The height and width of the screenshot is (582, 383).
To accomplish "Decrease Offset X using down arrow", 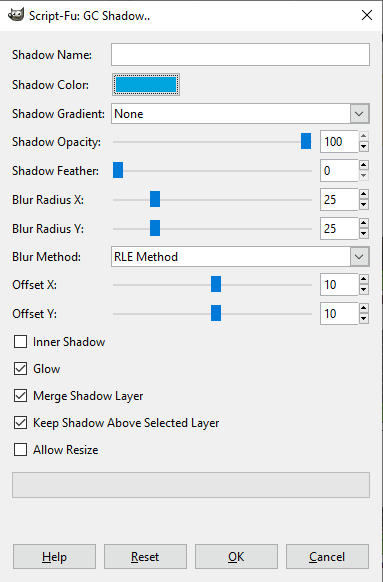I will (364, 290).
